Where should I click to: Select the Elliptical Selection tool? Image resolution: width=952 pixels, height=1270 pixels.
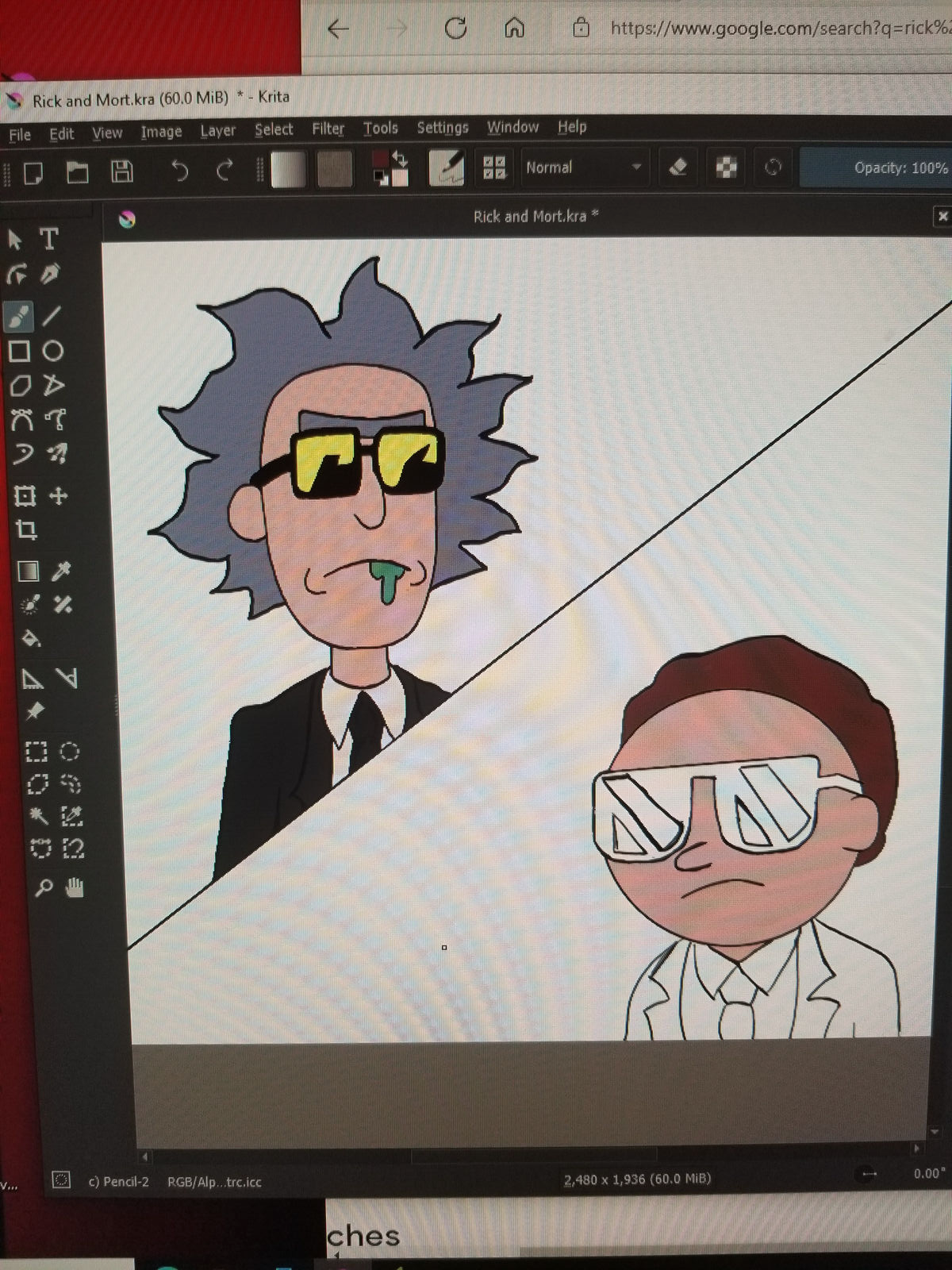tap(69, 752)
